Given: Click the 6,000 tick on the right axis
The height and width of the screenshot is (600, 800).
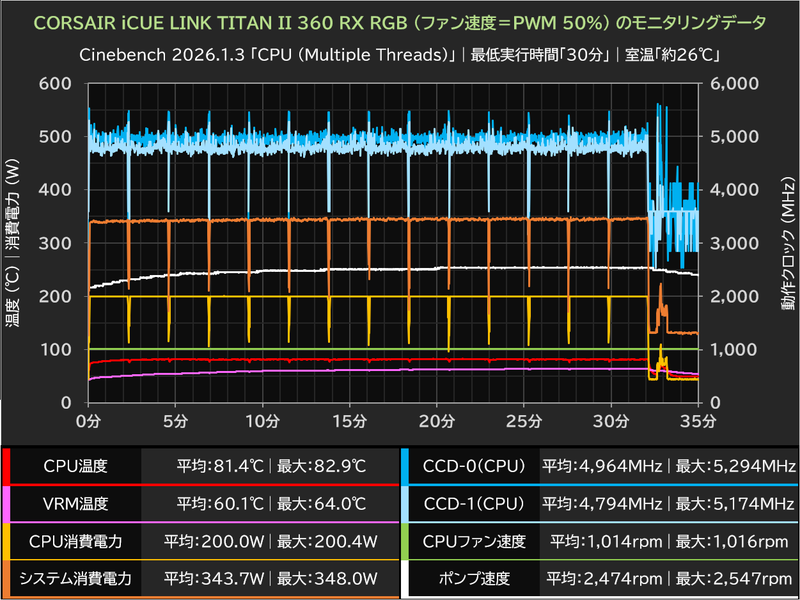Looking at the screenshot, I should (735, 84).
